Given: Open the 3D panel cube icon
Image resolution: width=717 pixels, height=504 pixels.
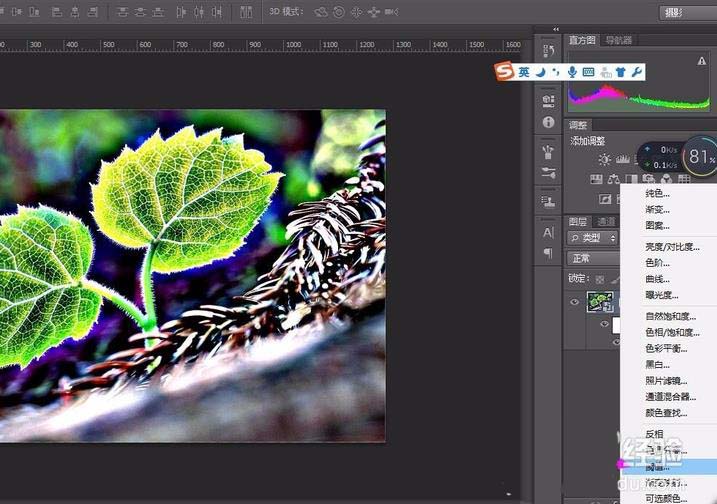Looking at the screenshot, I should tap(548, 100).
